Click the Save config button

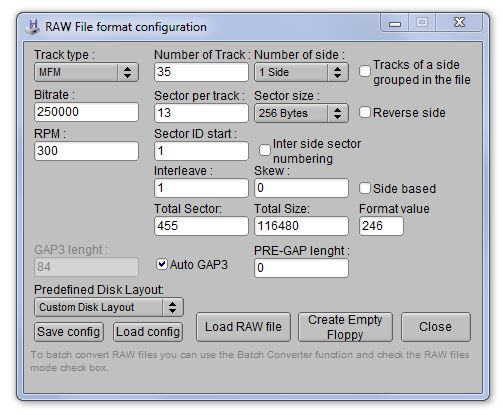click(69, 332)
